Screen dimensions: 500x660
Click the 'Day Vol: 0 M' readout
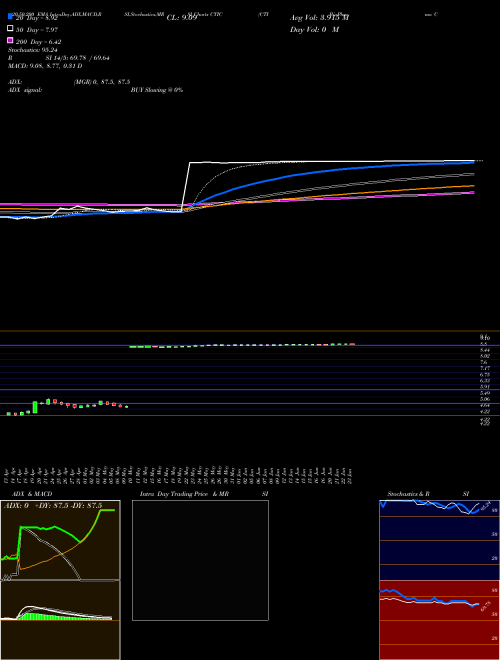click(x=314, y=30)
